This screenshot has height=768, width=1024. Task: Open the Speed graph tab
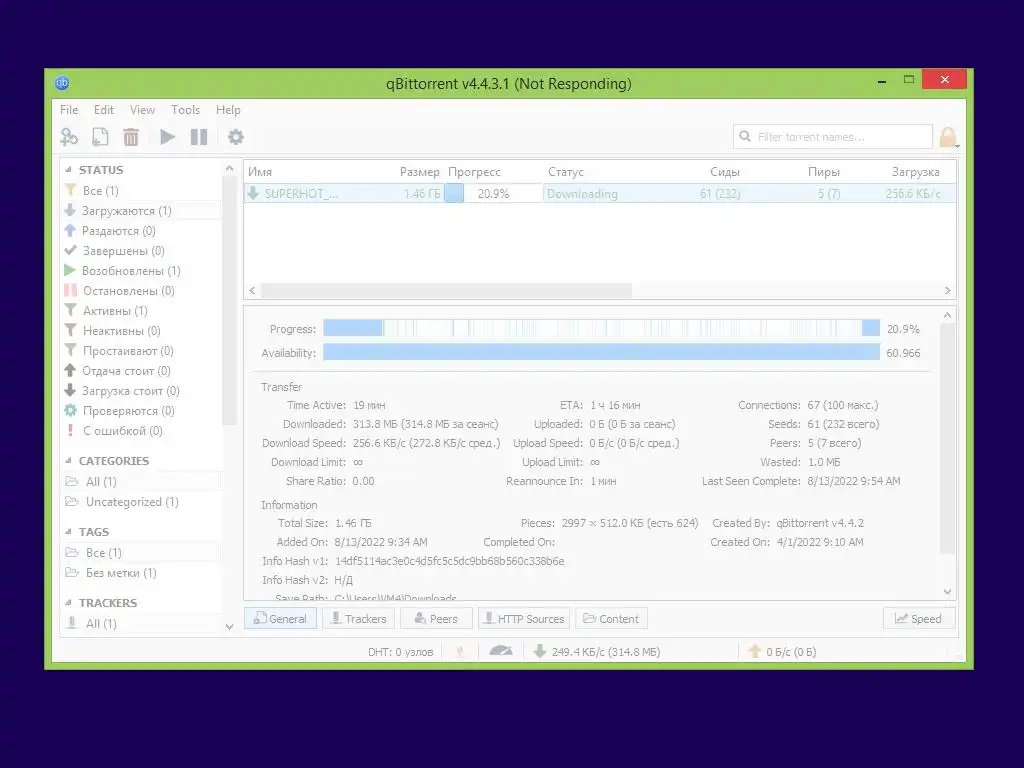pos(919,618)
